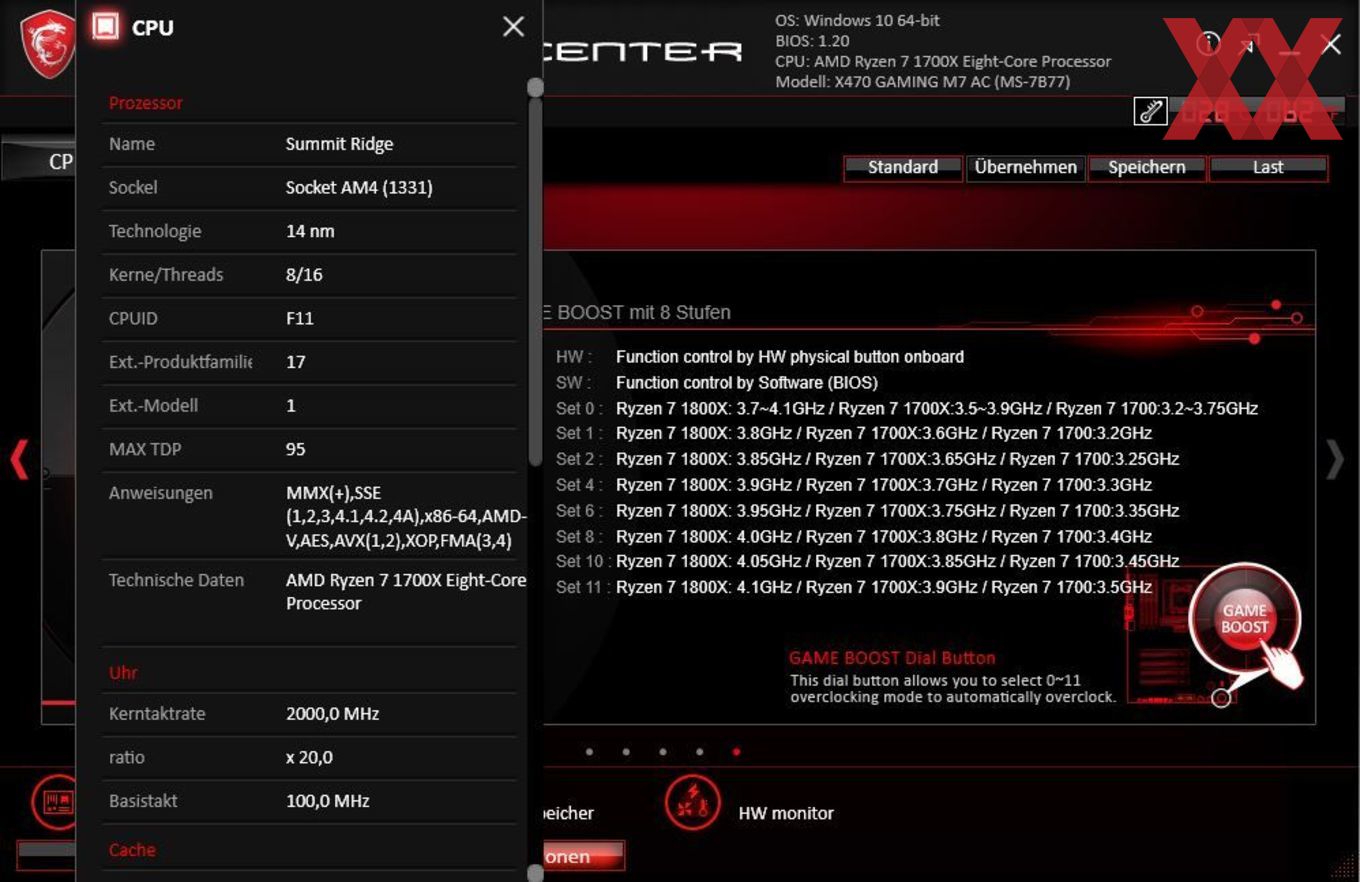Click the 2000,0 MHz Kerntaktrate value
This screenshot has width=1360, height=882.
[x=332, y=714]
